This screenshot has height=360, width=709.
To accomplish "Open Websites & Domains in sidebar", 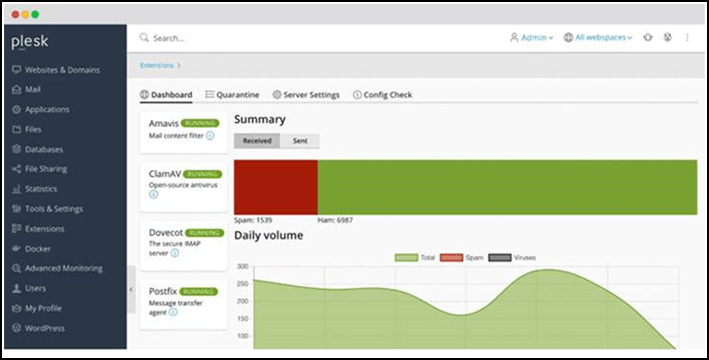I will (x=56, y=70).
